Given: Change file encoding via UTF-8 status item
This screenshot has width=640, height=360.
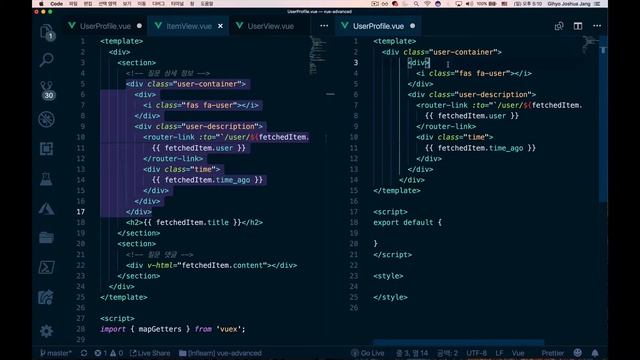Looking at the screenshot, I should pos(476,353).
